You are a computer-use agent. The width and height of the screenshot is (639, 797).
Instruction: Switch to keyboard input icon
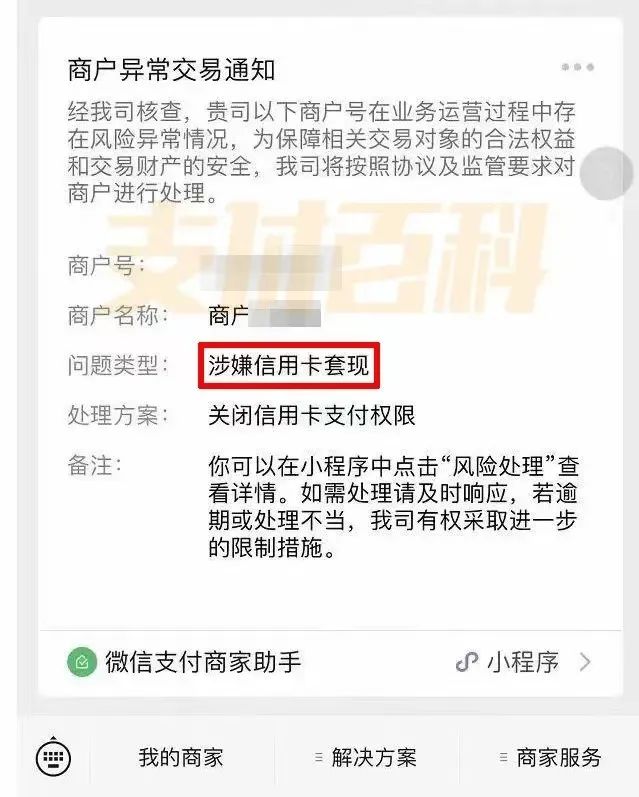point(53,758)
